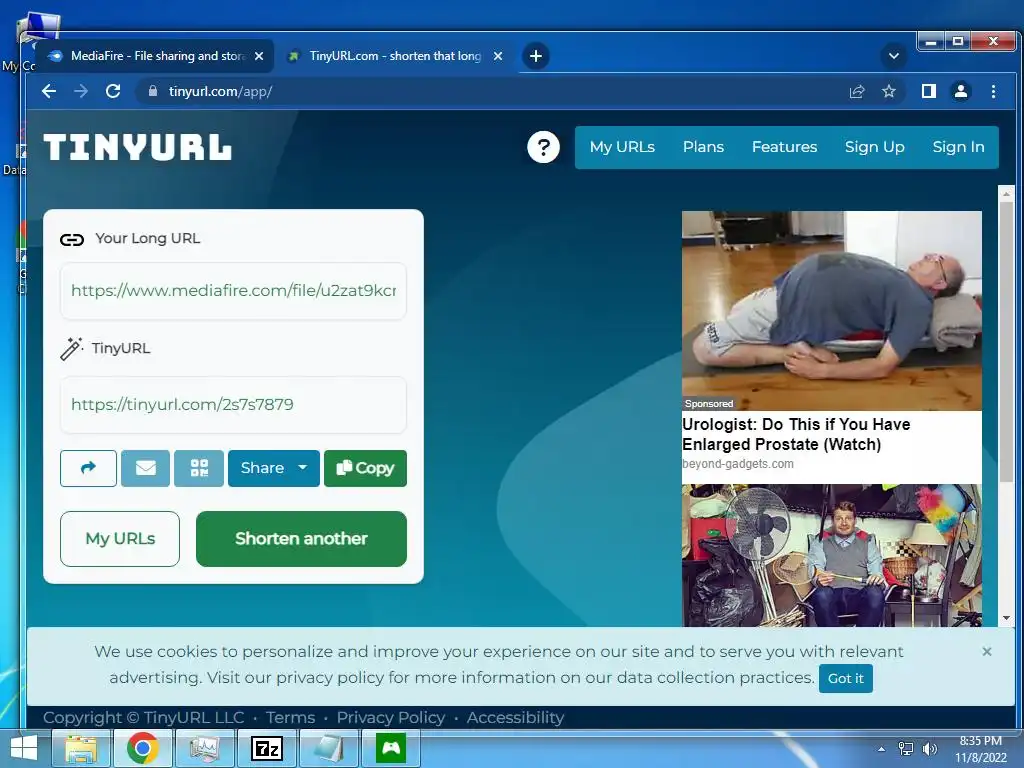Open the Privacy Policy footer link
Viewport: 1024px width, 768px height.
point(391,718)
